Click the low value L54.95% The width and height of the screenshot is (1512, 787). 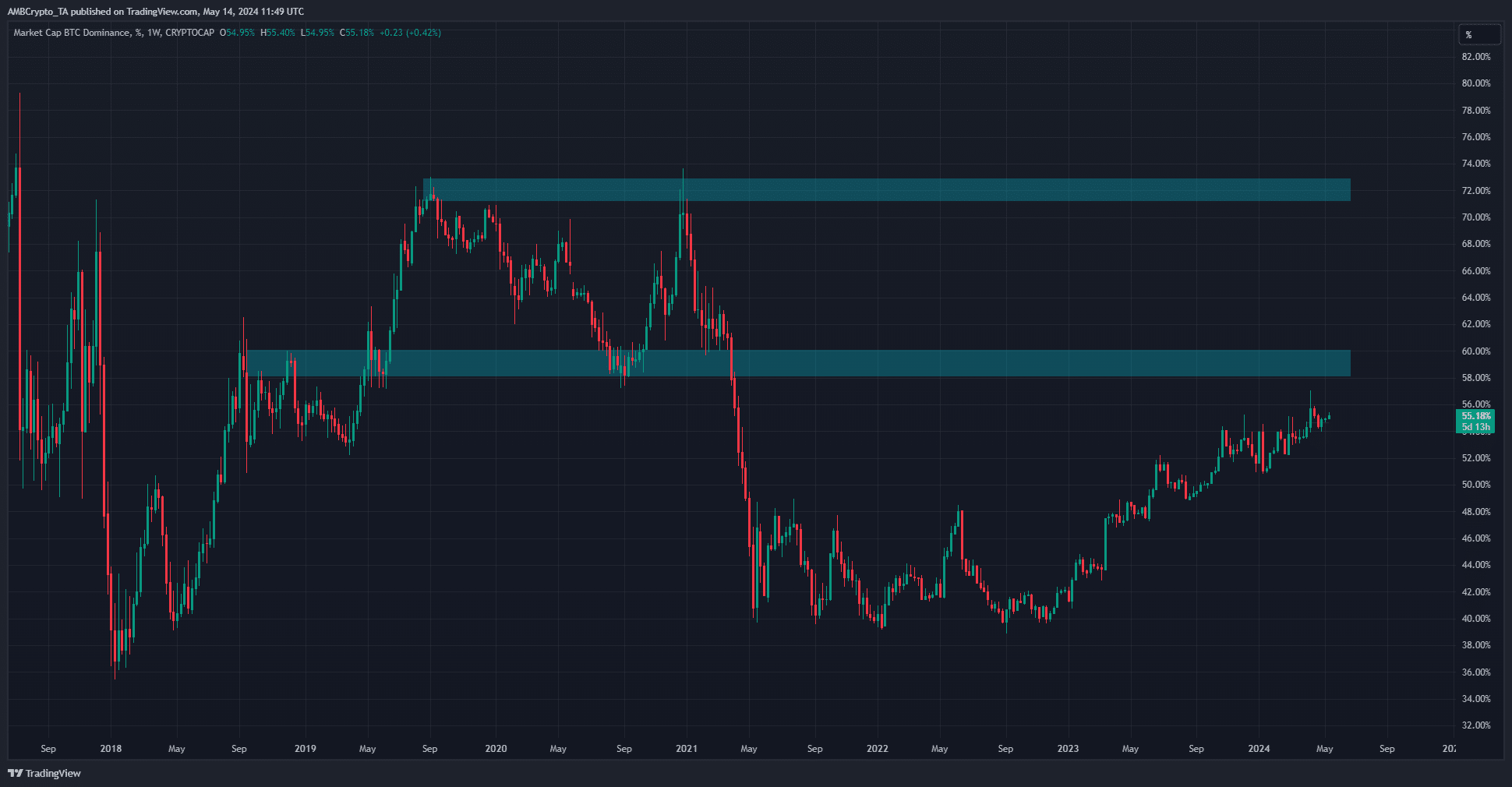(317, 33)
